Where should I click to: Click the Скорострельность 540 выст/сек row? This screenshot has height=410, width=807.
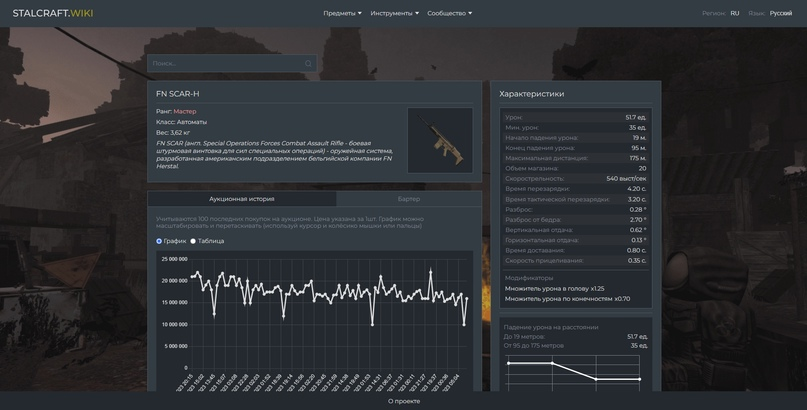[575, 179]
